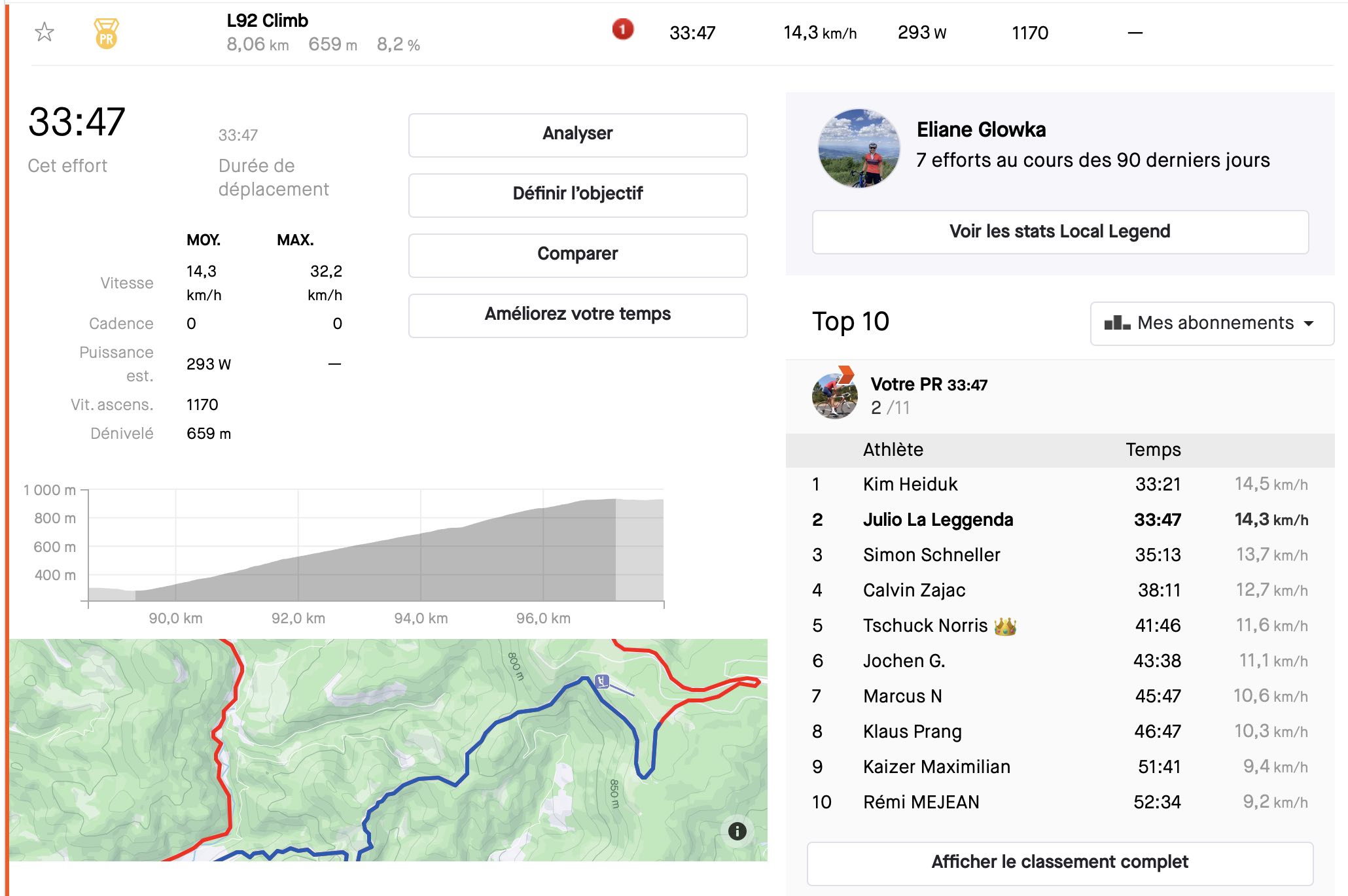This screenshot has width=1348, height=896.
Task: Click Améliorez votre temps button
Action: coord(577,315)
